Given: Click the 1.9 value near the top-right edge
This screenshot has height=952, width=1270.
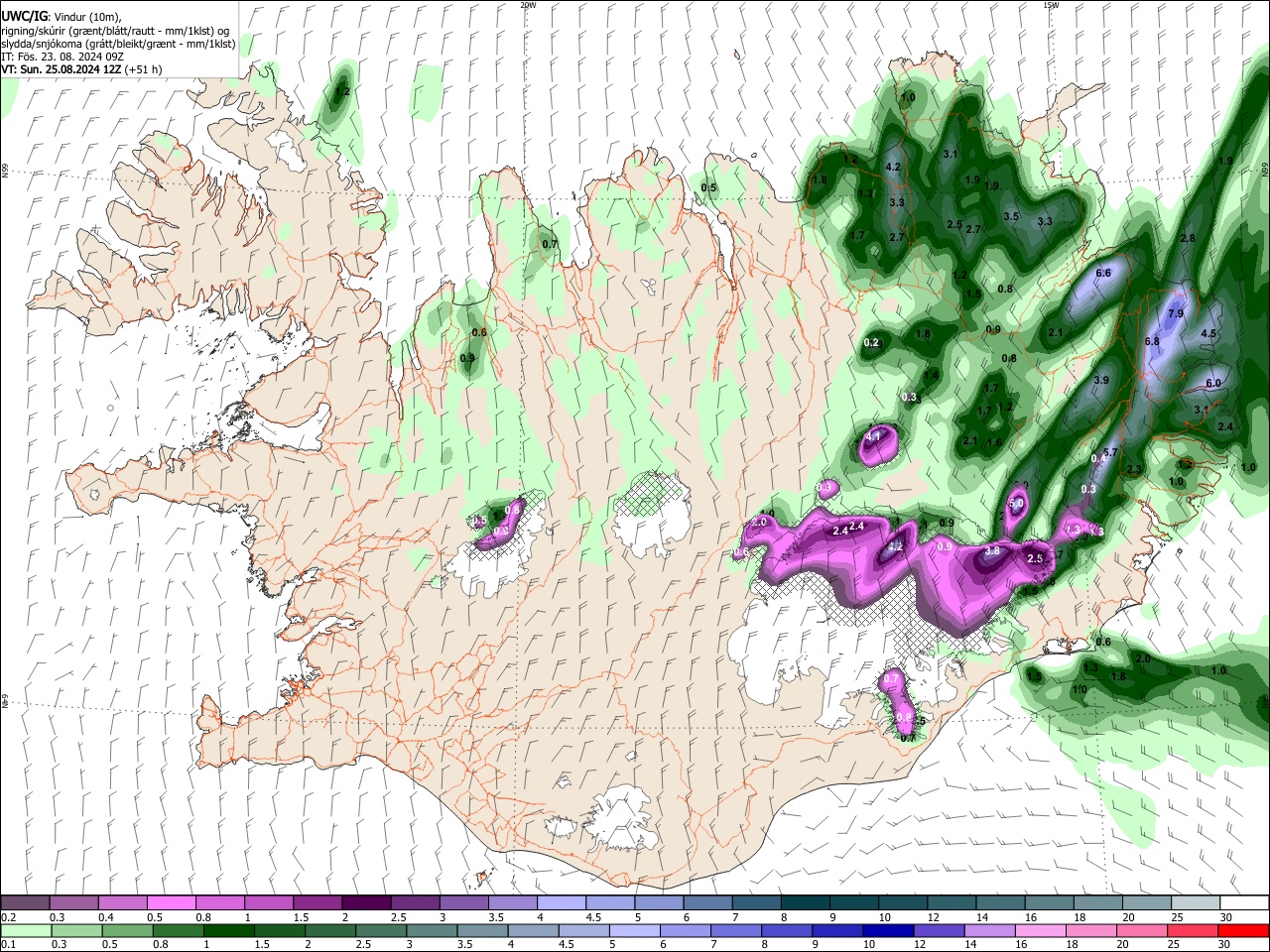Looking at the screenshot, I should point(1225,161).
